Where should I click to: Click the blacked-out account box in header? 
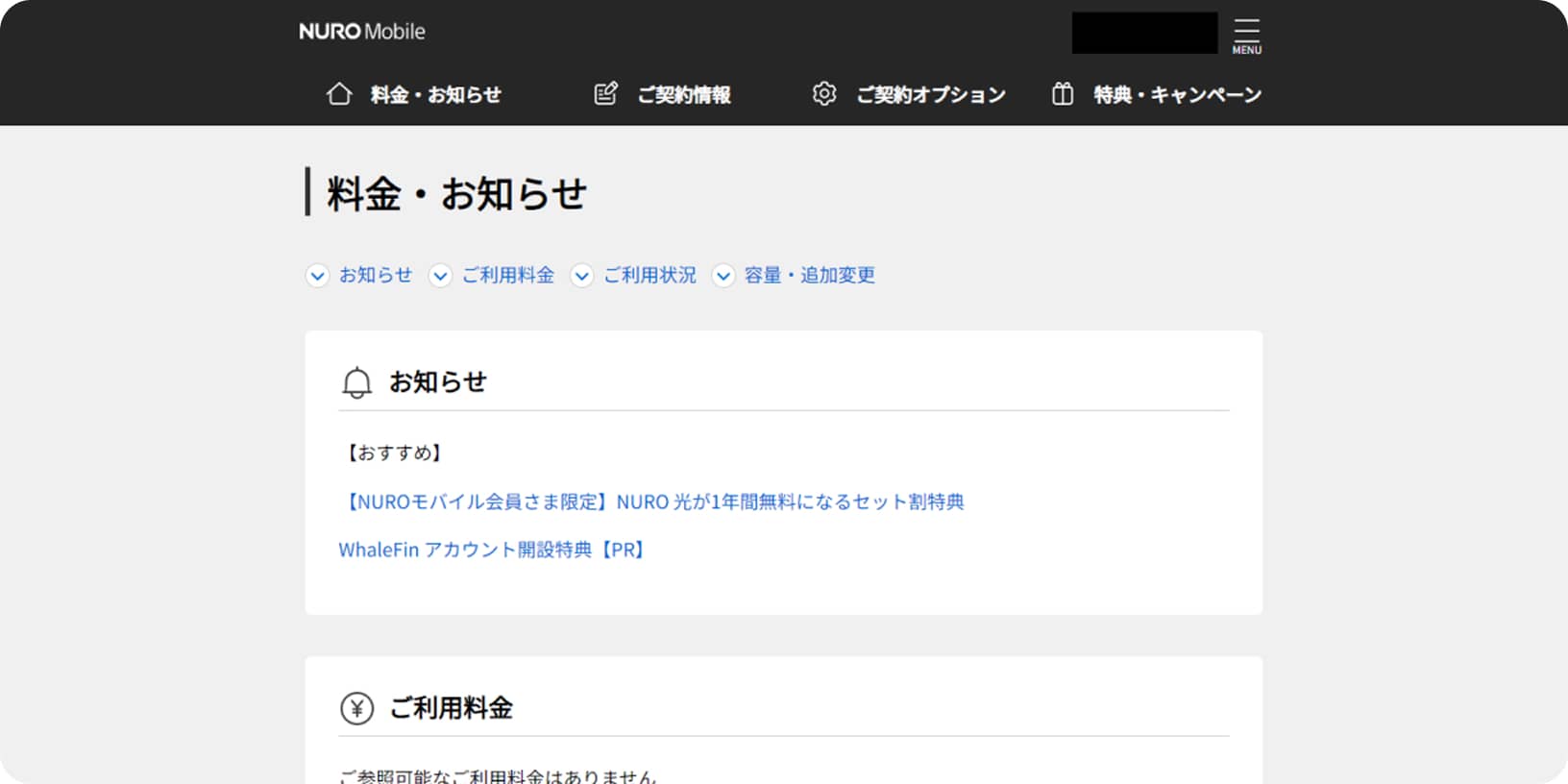click(x=1144, y=33)
